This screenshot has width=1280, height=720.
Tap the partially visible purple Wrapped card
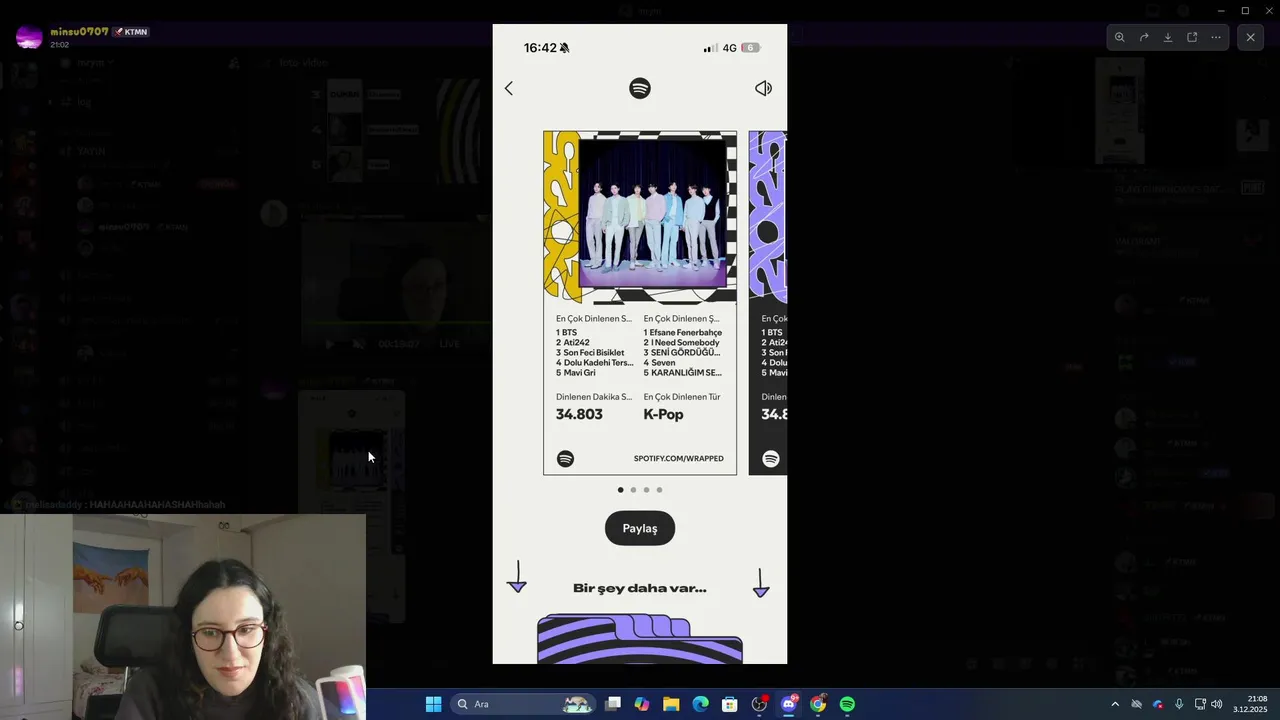[x=768, y=303]
